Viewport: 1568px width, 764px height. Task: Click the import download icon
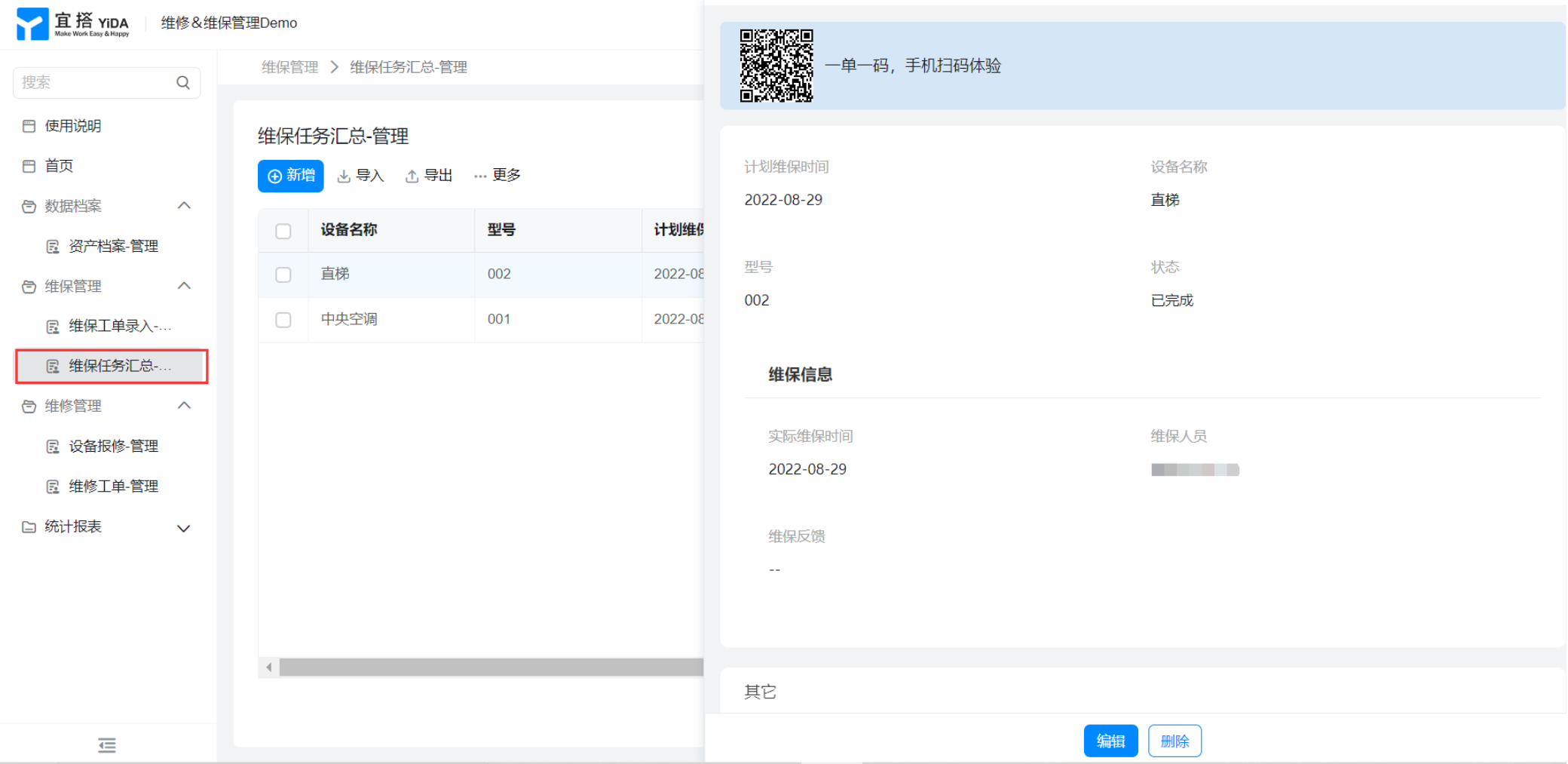[344, 176]
